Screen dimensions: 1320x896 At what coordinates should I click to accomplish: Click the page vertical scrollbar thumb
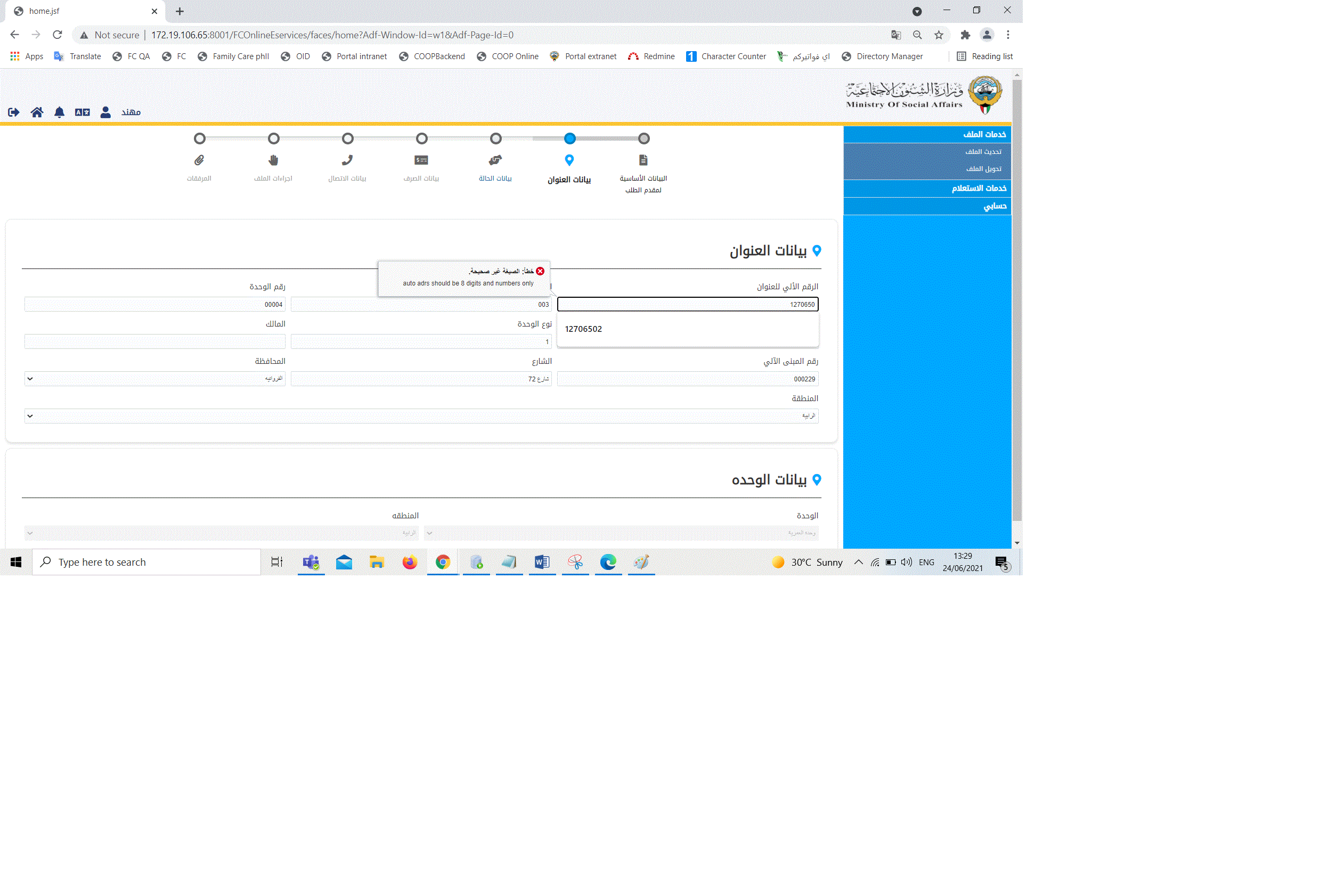click(x=1017, y=301)
